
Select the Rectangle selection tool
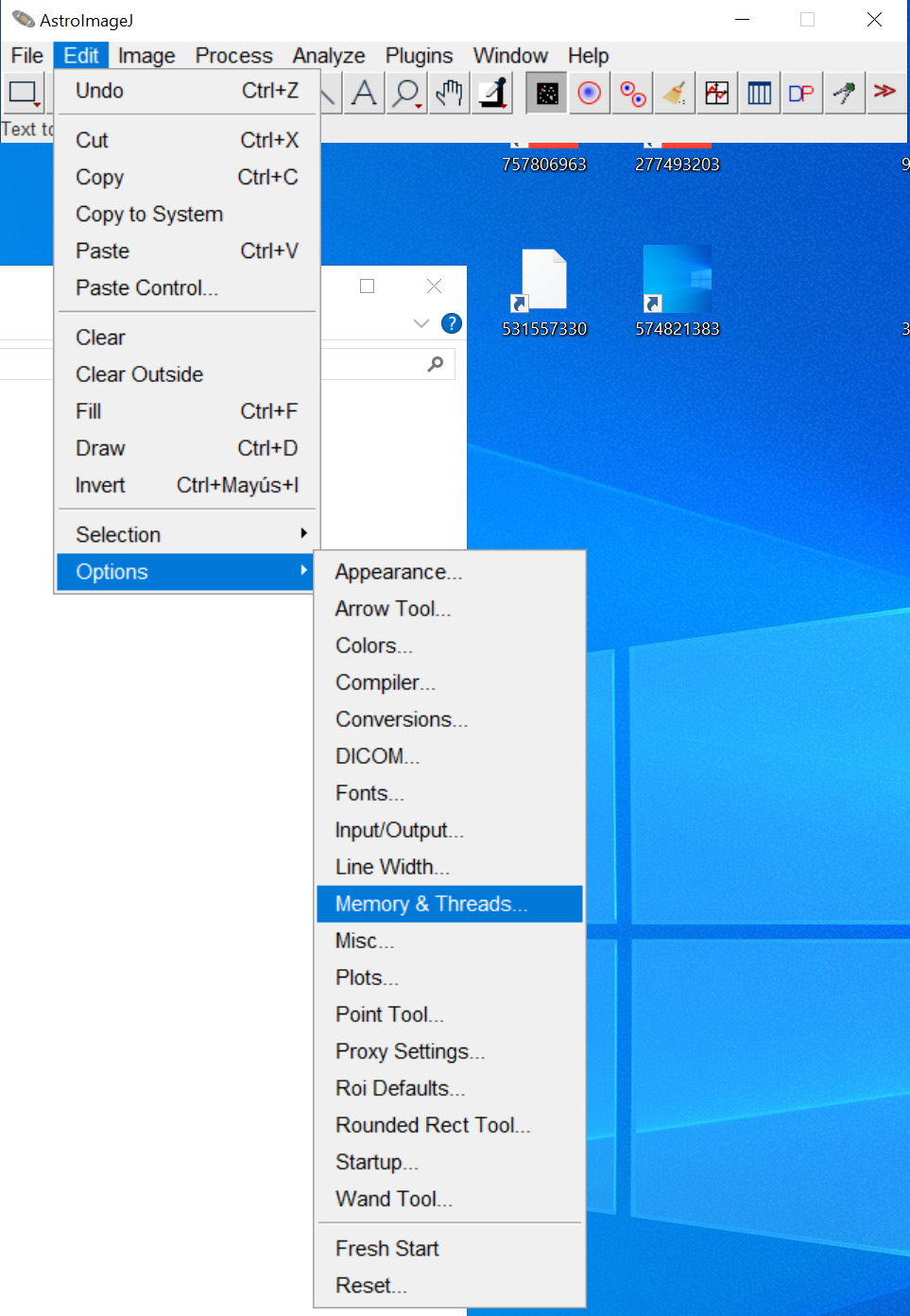[23, 93]
